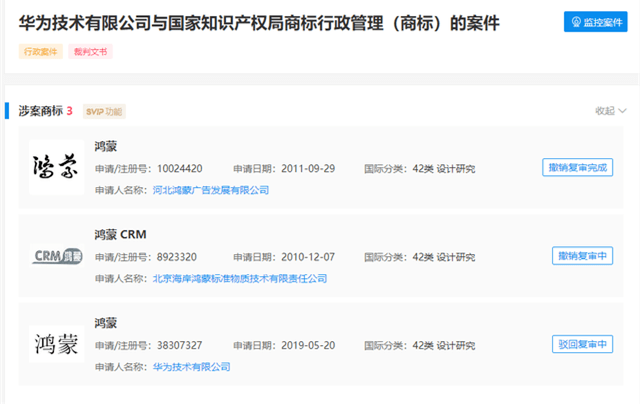The width and height of the screenshot is (640, 404).
Task: Click the 涉案商标 section heading
Action: [x=40, y=111]
